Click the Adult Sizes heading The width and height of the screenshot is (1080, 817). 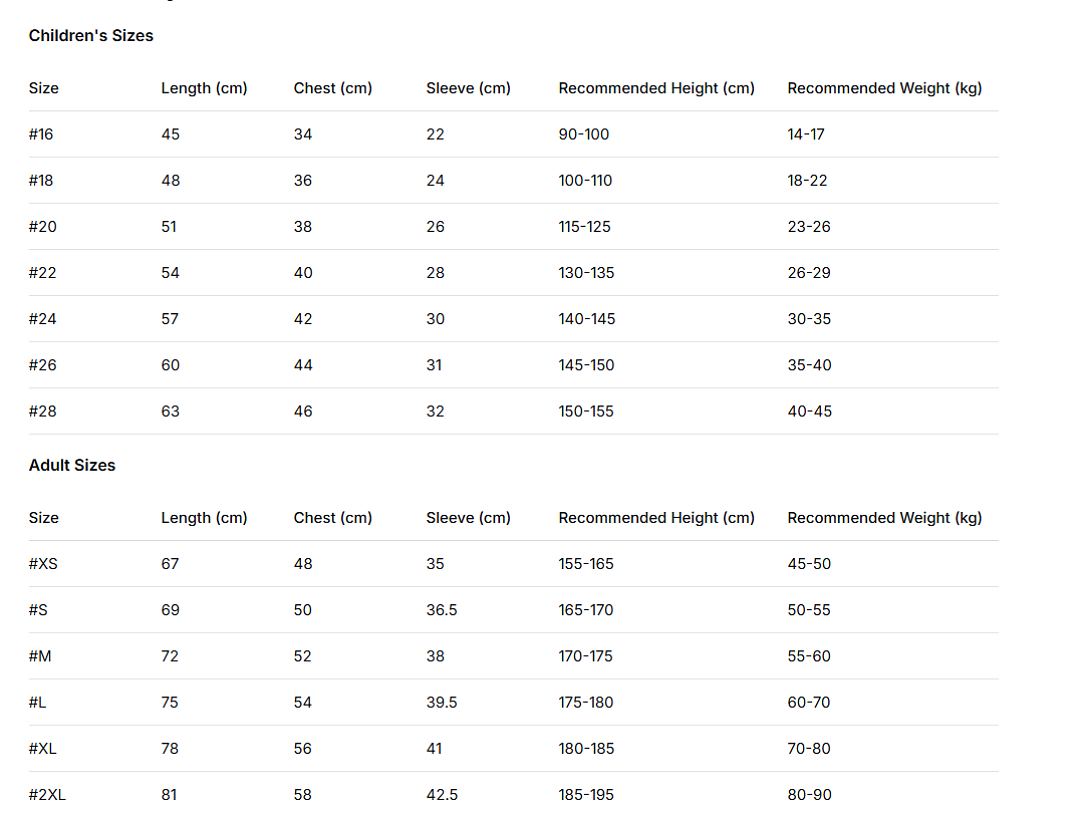(x=72, y=466)
